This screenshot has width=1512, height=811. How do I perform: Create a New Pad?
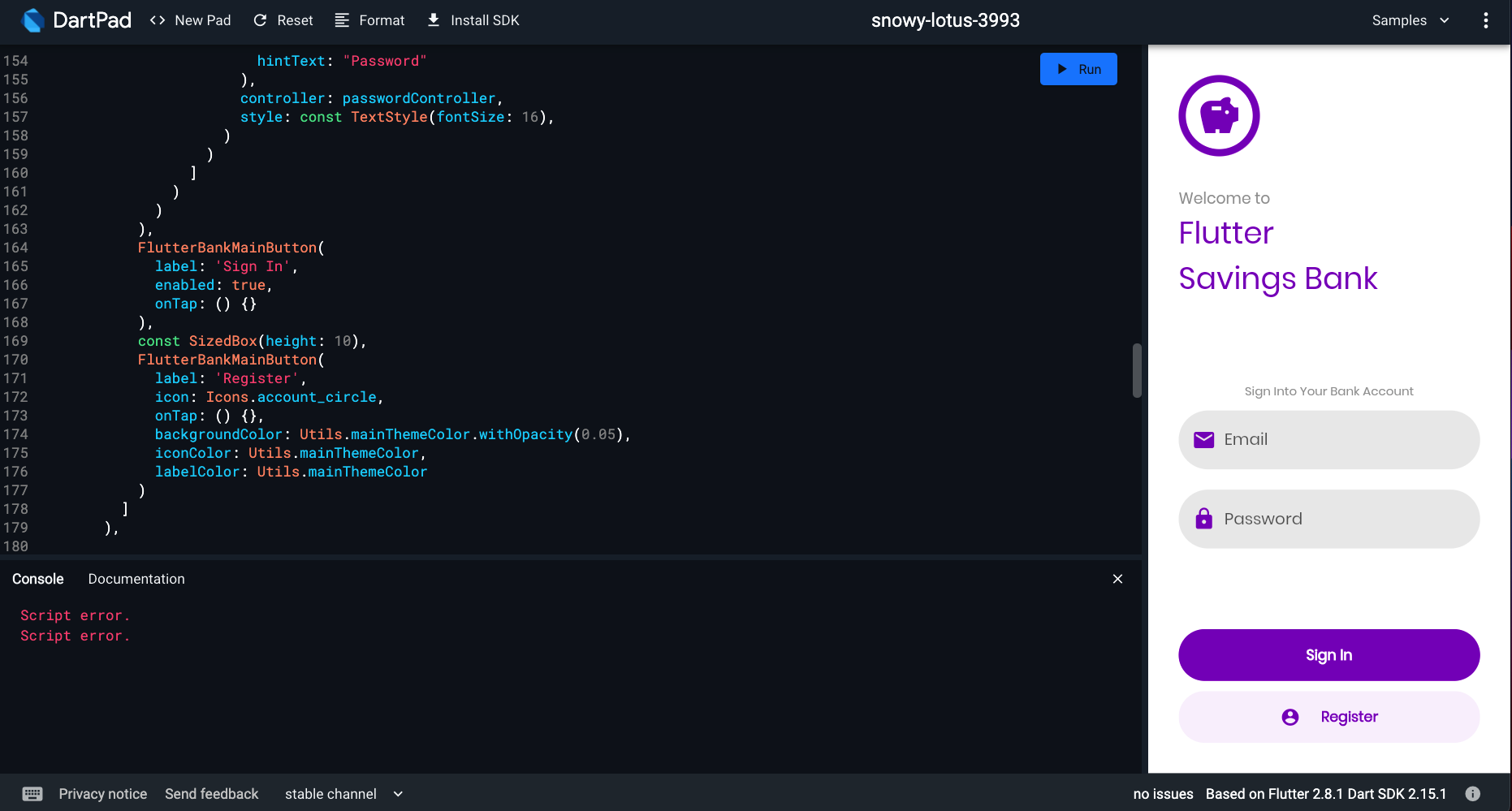tap(190, 20)
